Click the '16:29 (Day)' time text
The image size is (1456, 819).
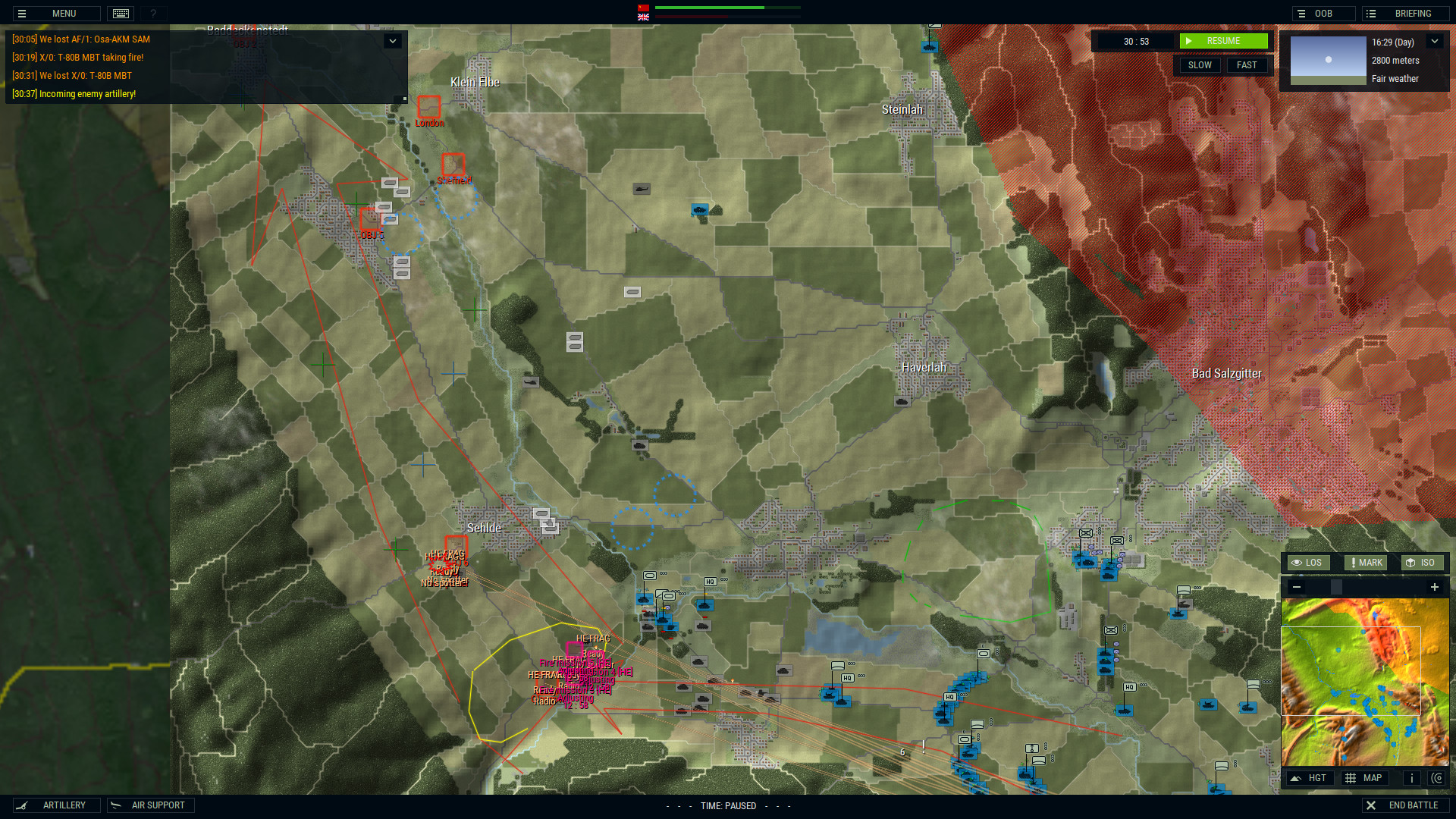coord(1392,42)
